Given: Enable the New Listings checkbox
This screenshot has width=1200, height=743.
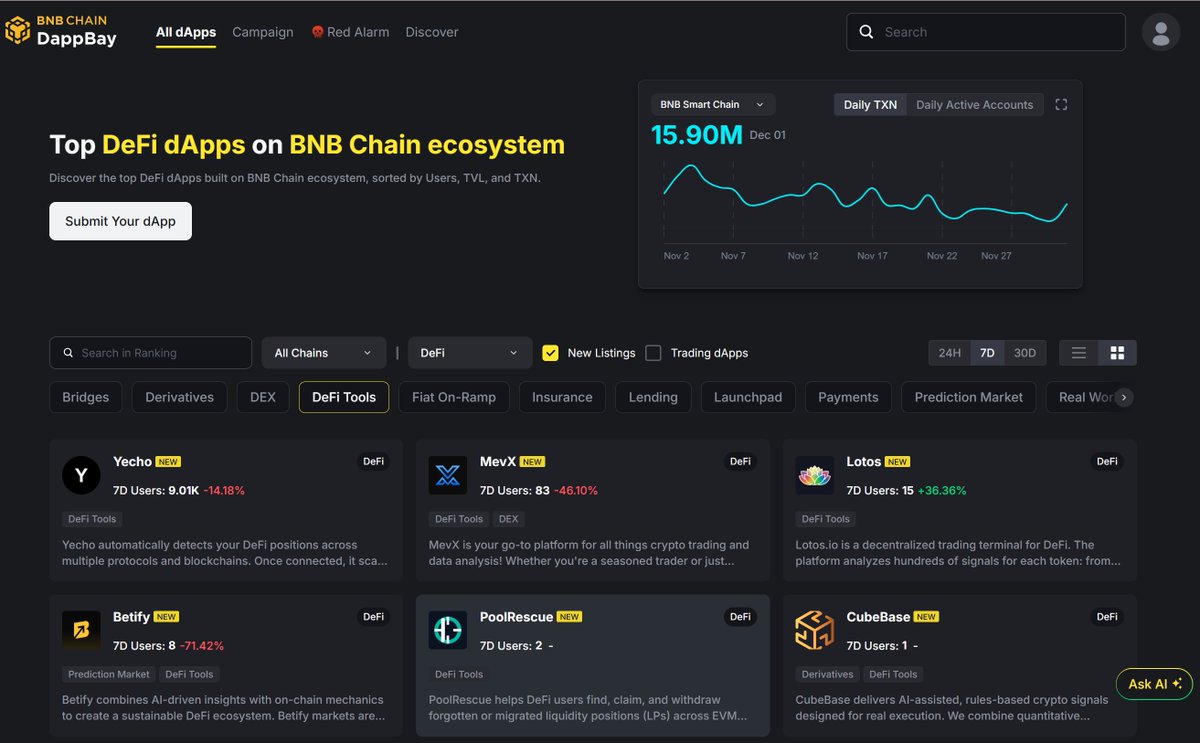Looking at the screenshot, I should (x=550, y=353).
